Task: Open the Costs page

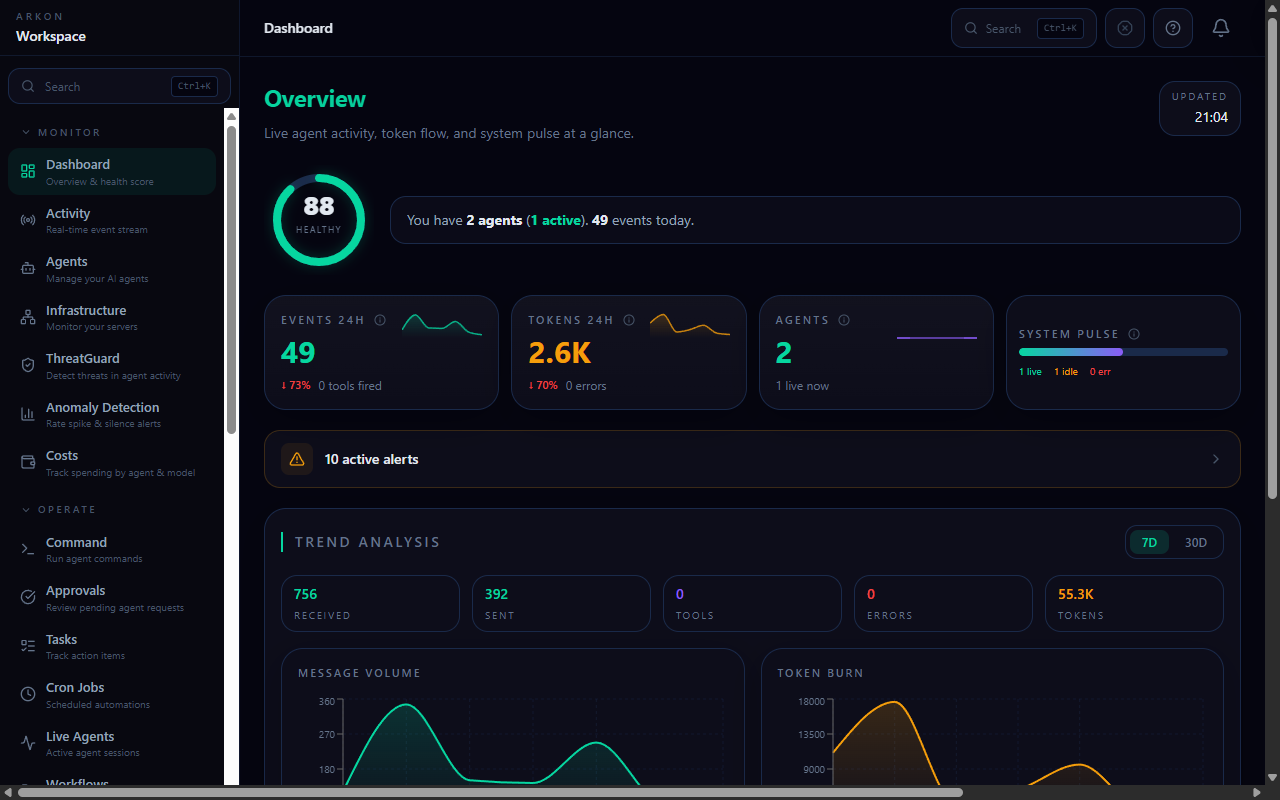Action: pyautogui.click(x=112, y=462)
